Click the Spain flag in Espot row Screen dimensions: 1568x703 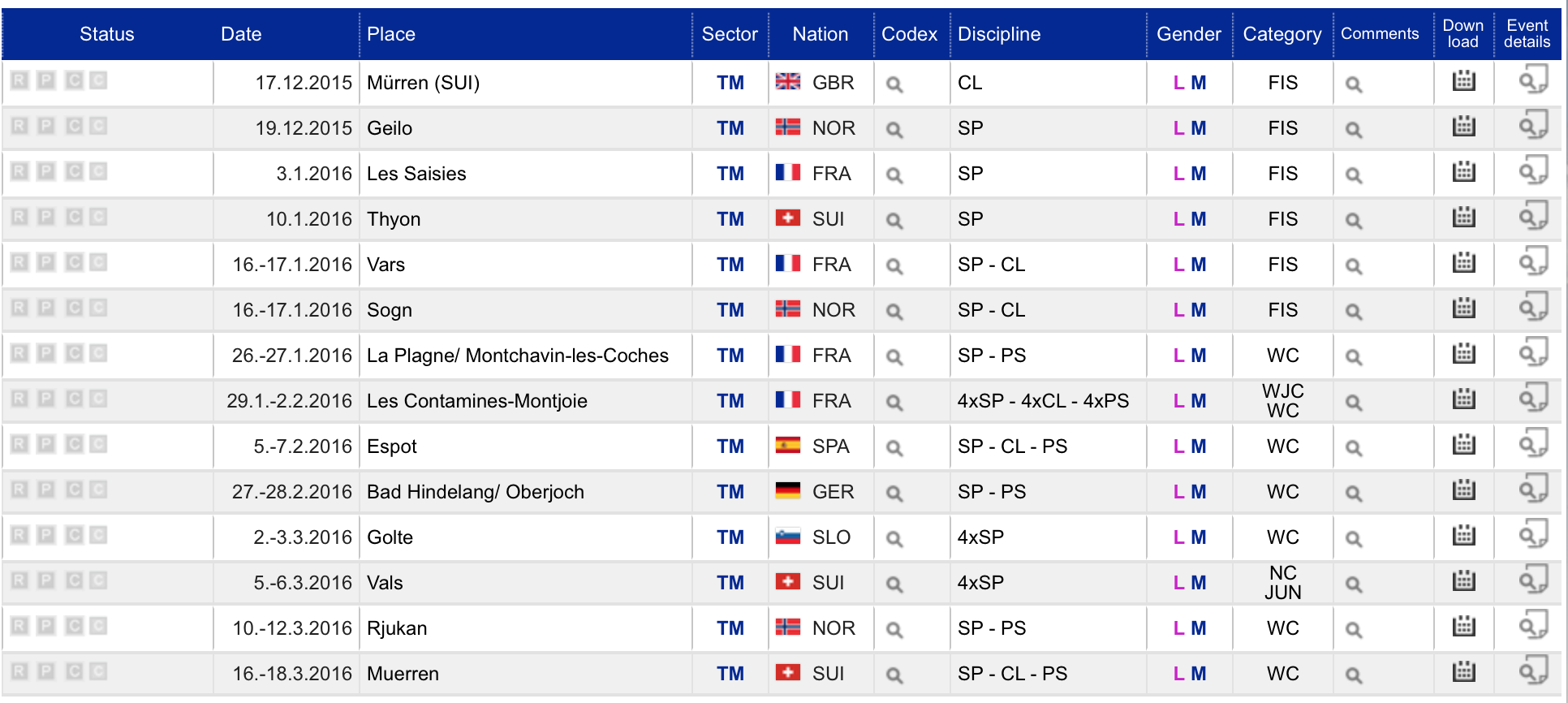787,445
